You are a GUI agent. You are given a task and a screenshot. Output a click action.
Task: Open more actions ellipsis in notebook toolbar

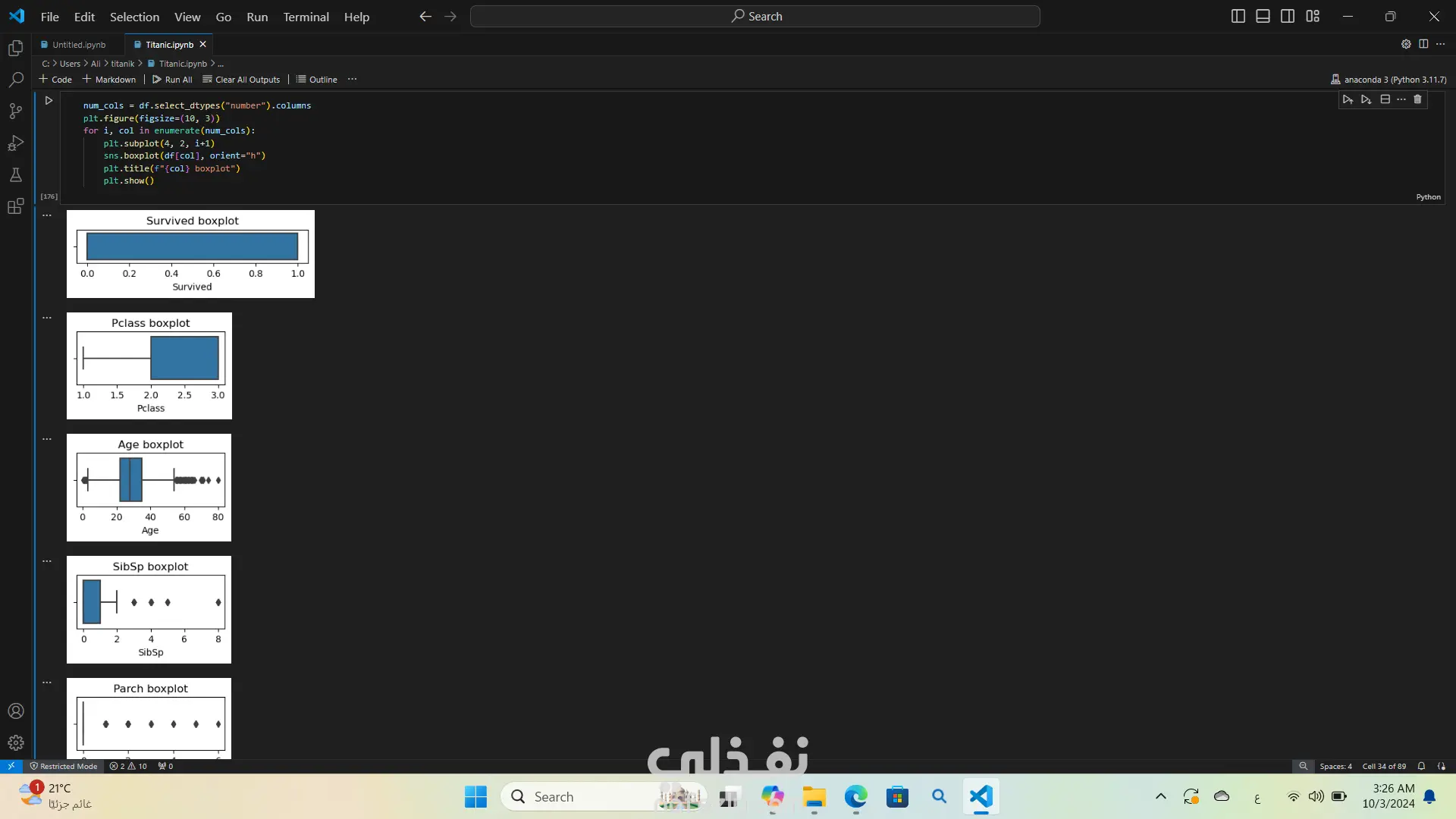352,79
